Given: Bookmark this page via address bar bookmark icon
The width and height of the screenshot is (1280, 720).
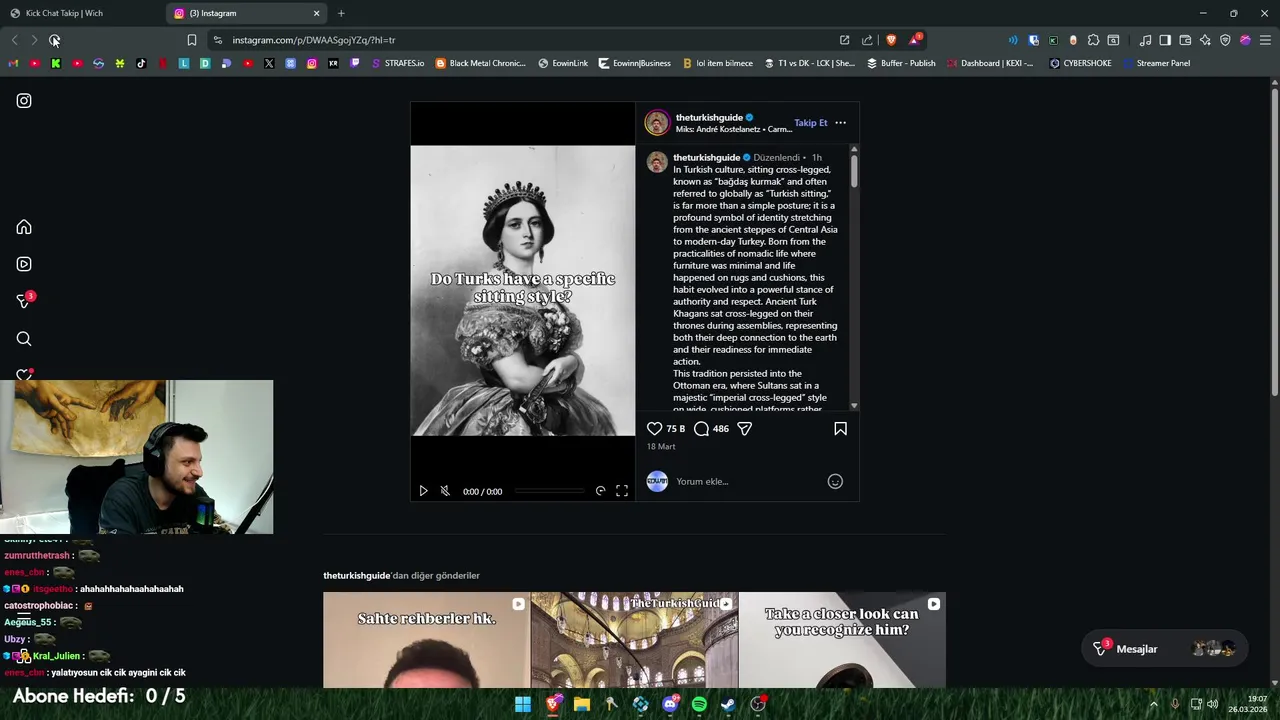Looking at the screenshot, I should click(192, 40).
